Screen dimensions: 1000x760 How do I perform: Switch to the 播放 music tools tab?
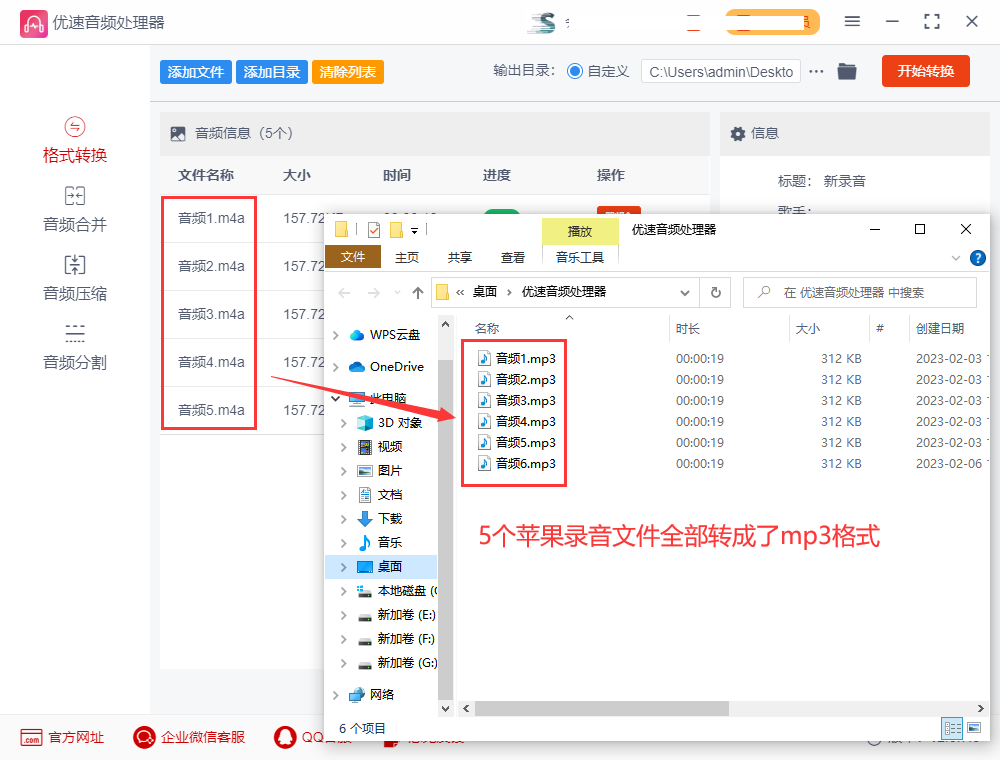point(580,230)
